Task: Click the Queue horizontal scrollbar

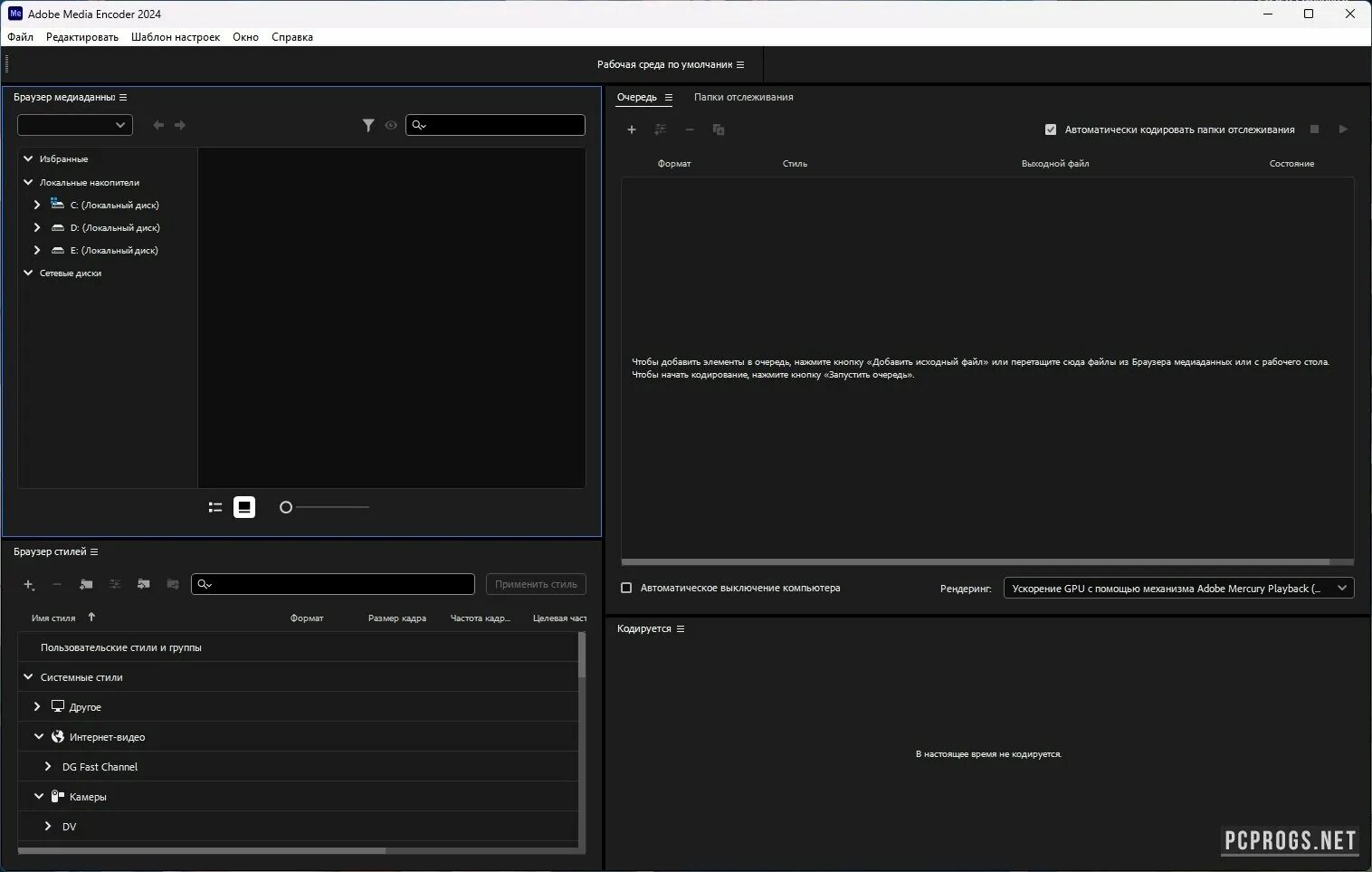Action: coord(976,561)
